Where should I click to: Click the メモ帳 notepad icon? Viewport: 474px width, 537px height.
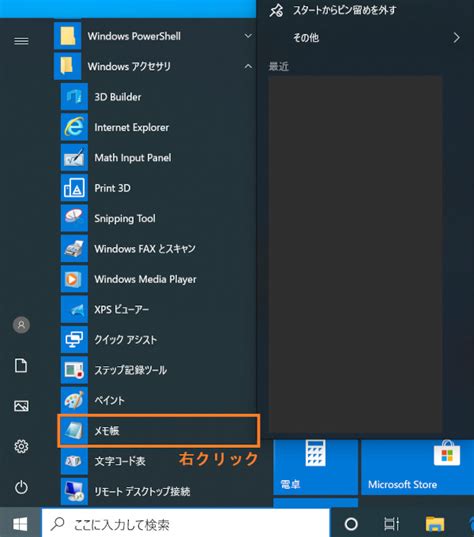(x=74, y=430)
